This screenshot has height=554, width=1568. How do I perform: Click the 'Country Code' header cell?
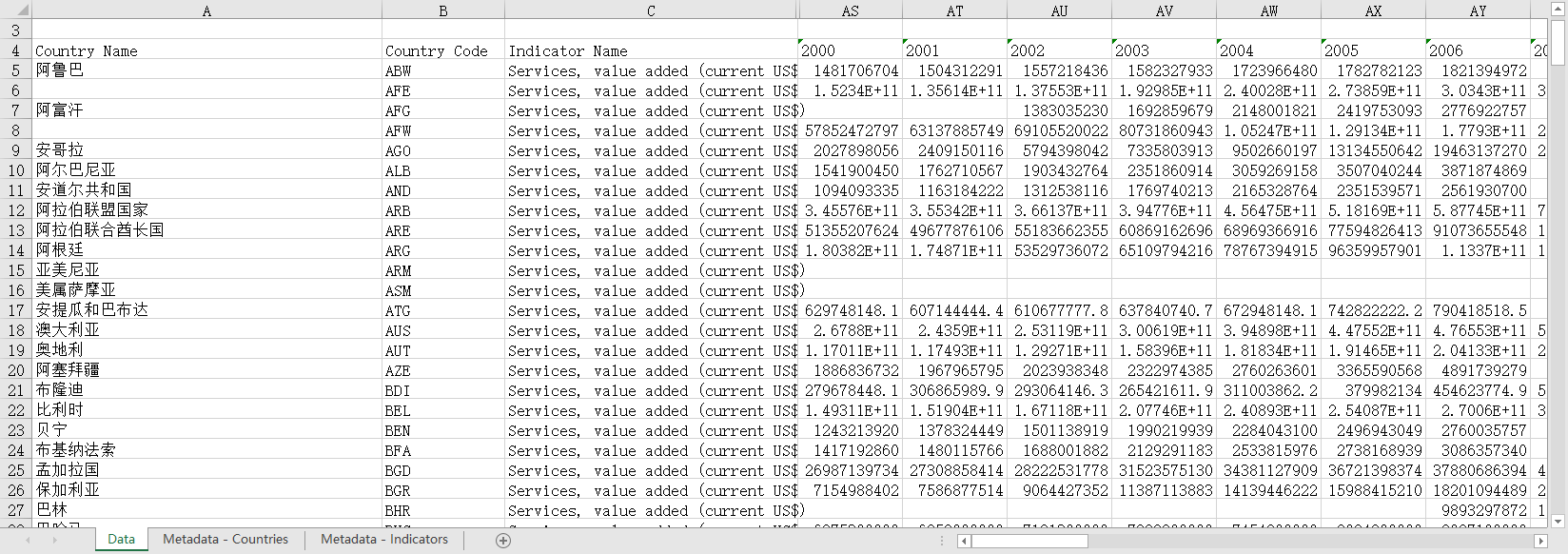(x=443, y=50)
